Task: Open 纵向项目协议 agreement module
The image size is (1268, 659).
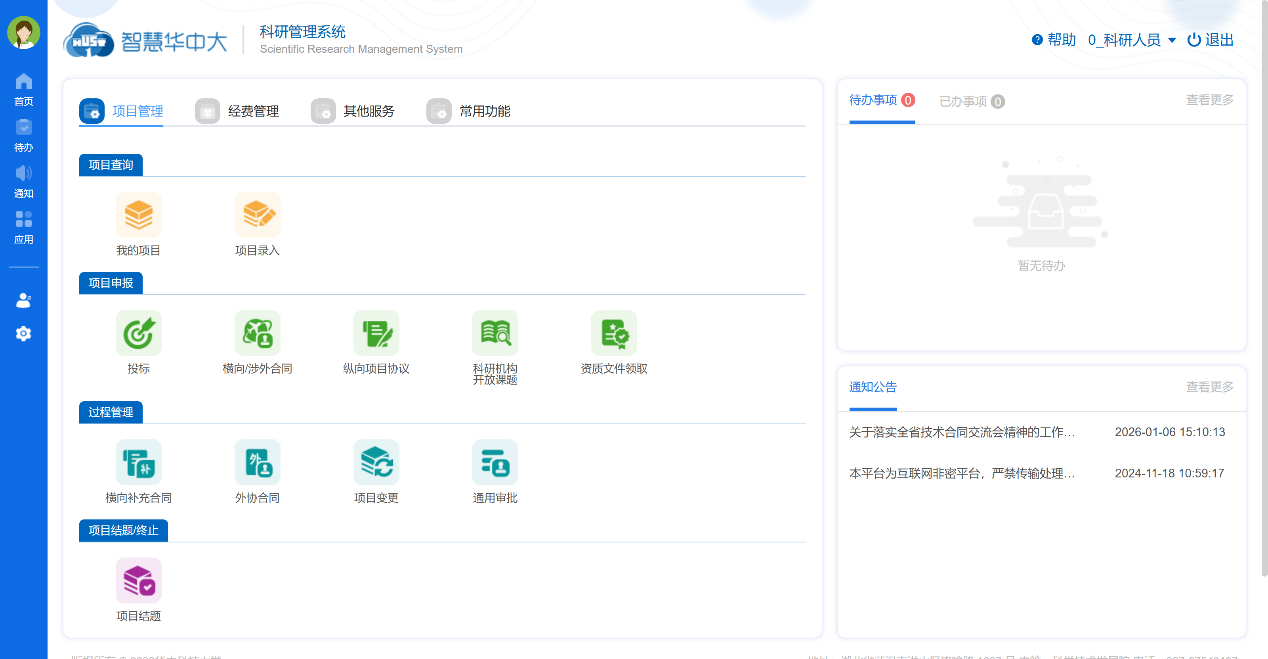Action: click(376, 340)
